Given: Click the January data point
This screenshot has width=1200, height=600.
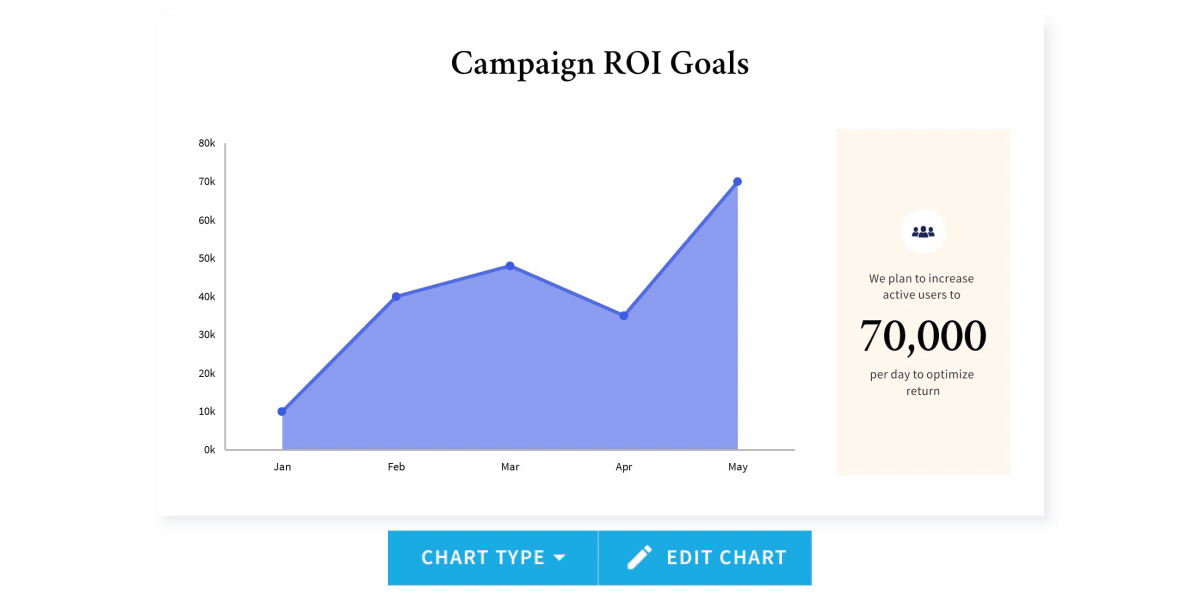Looking at the screenshot, I should click(x=282, y=411).
